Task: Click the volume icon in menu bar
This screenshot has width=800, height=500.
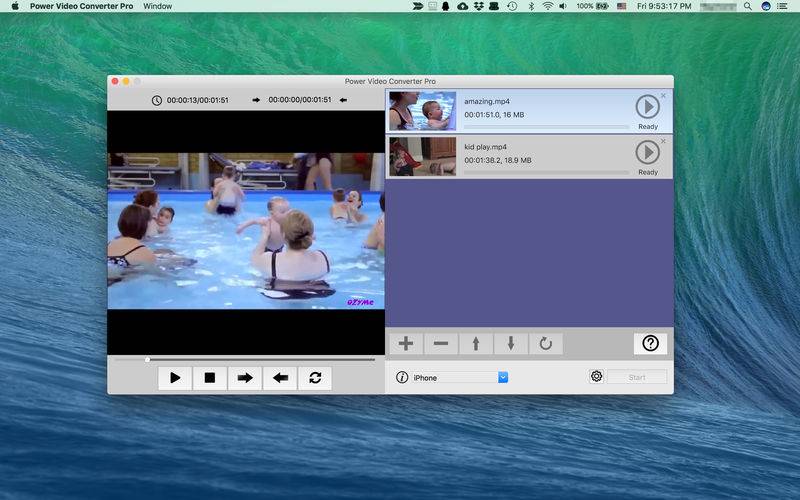Action: click(563, 6)
